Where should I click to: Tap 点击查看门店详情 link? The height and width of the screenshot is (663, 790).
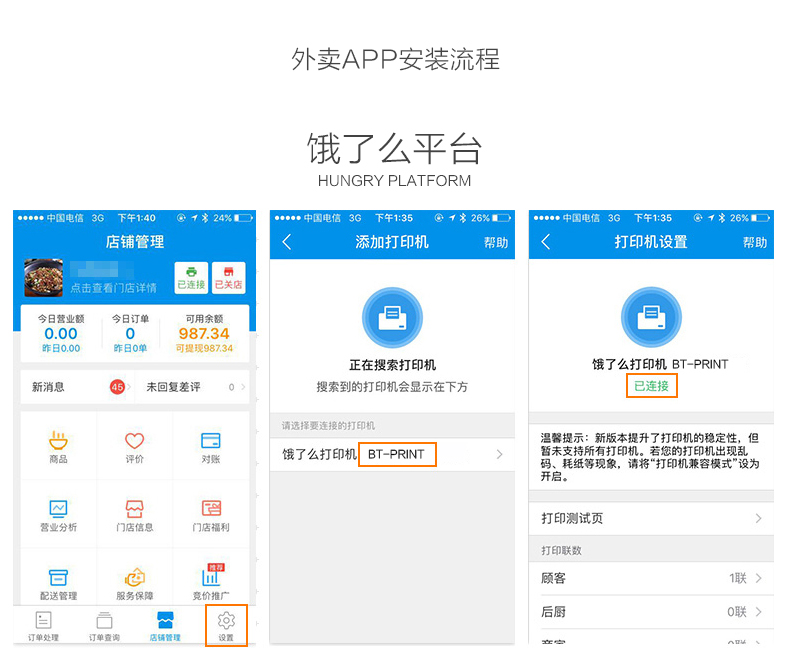(x=113, y=288)
